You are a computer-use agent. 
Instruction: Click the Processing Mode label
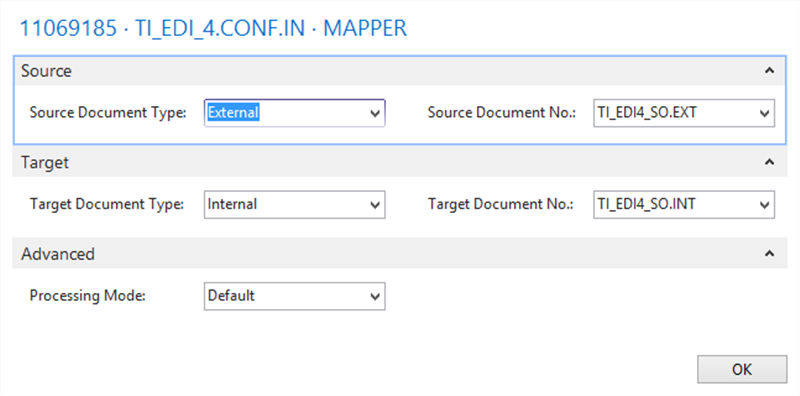point(88,296)
